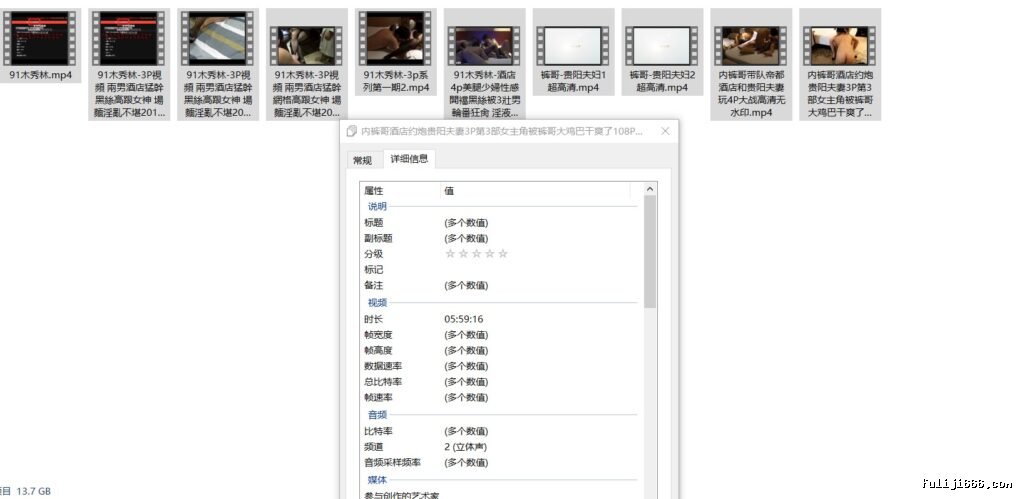Click the 说明 section header
The image size is (1024, 499).
coord(377,206)
